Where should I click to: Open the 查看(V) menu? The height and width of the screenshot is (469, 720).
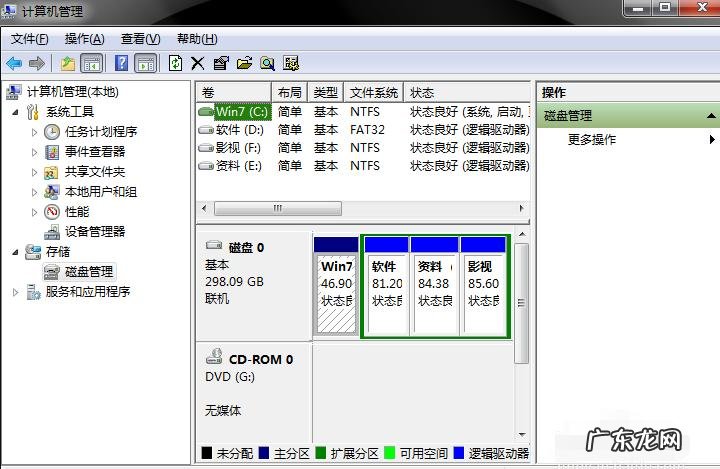point(140,39)
